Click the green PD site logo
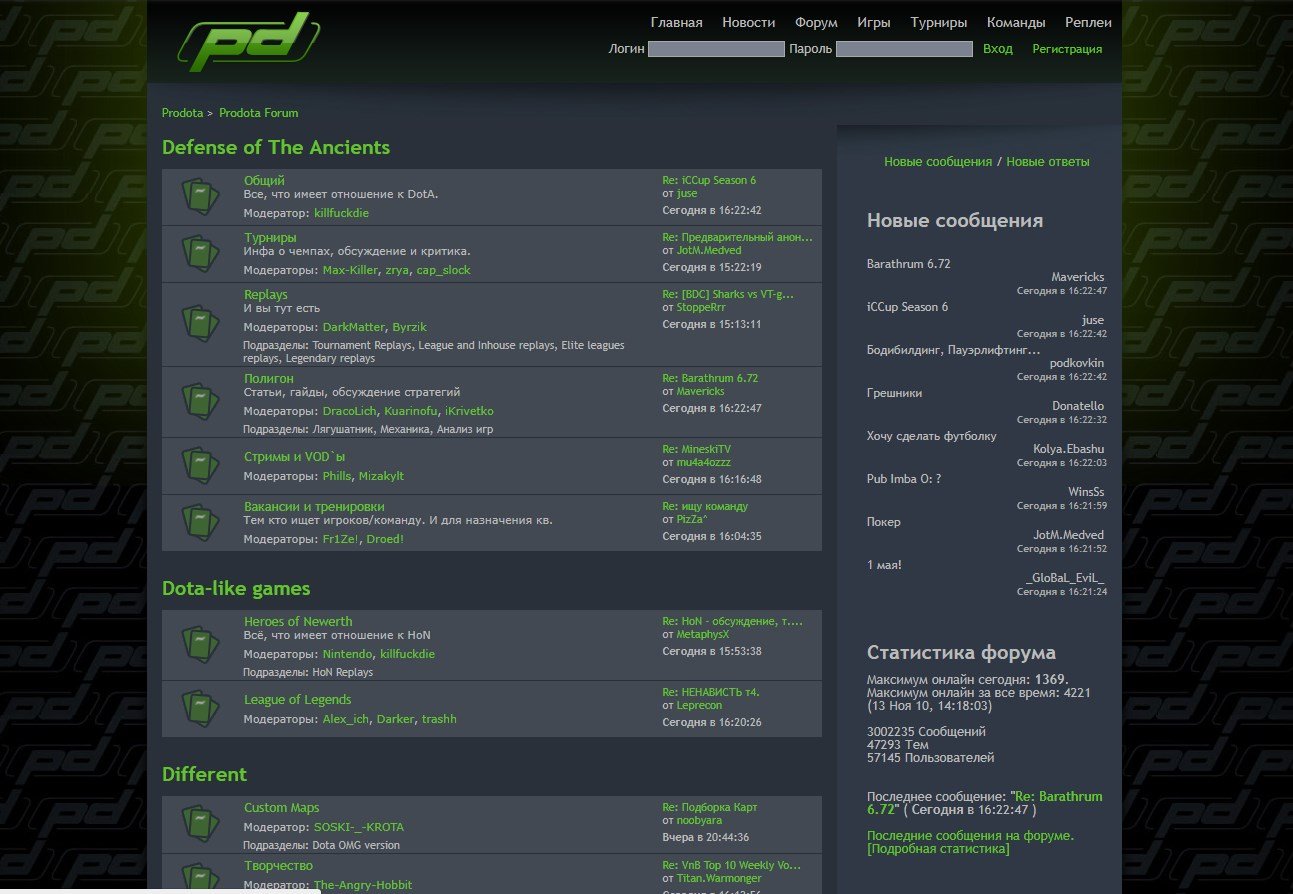The width and height of the screenshot is (1293, 894). (x=250, y=42)
